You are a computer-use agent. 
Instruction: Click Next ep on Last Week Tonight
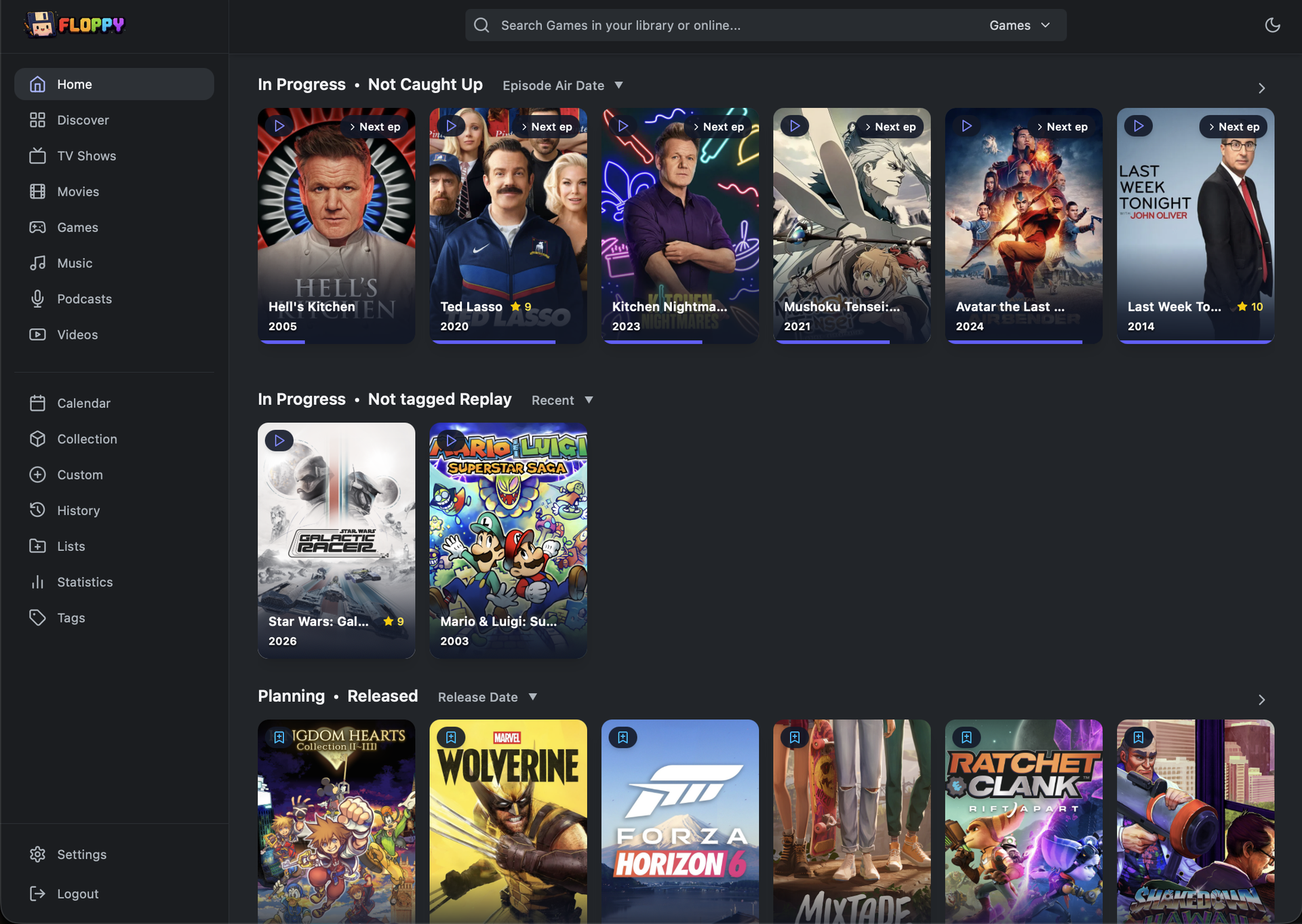pyautogui.click(x=1234, y=127)
